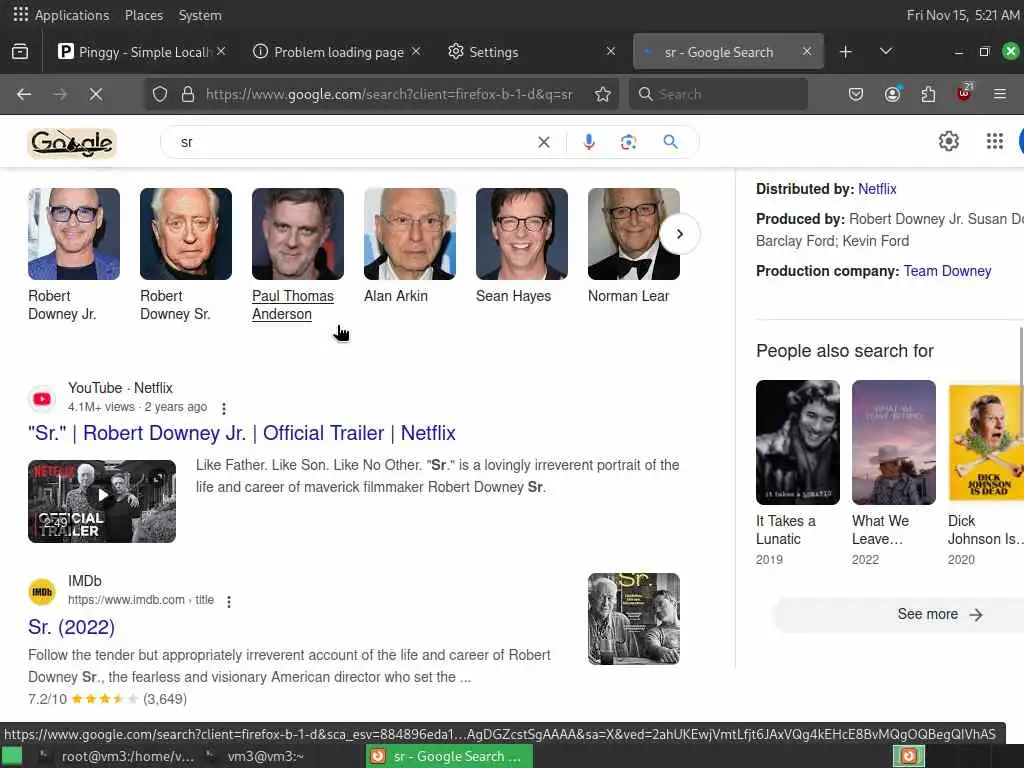
Task: Show next cast members with carousel arrow
Action: click(680, 234)
